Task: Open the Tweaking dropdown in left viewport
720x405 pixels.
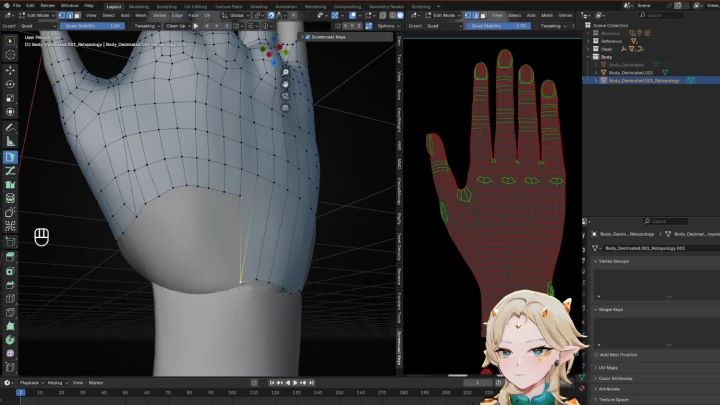Action: click(x=146, y=26)
